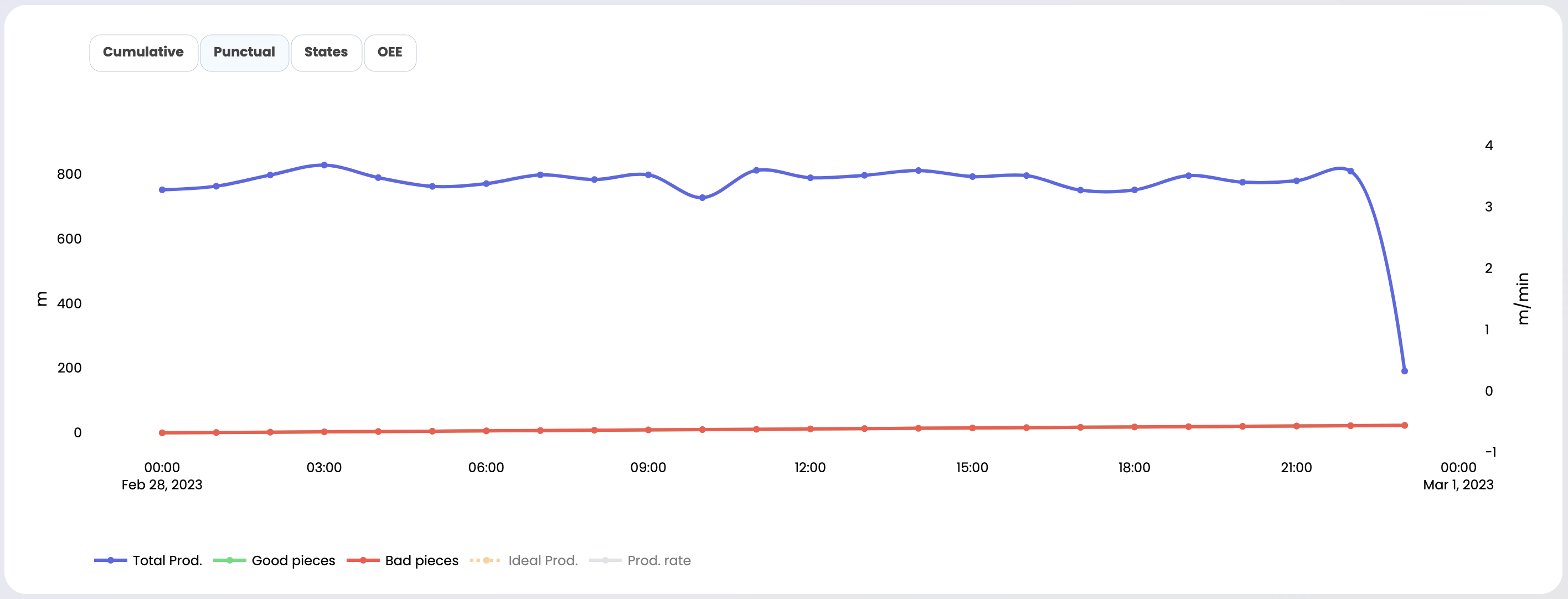This screenshot has width=1568, height=599.
Task: Open the States tab
Action: click(x=326, y=53)
